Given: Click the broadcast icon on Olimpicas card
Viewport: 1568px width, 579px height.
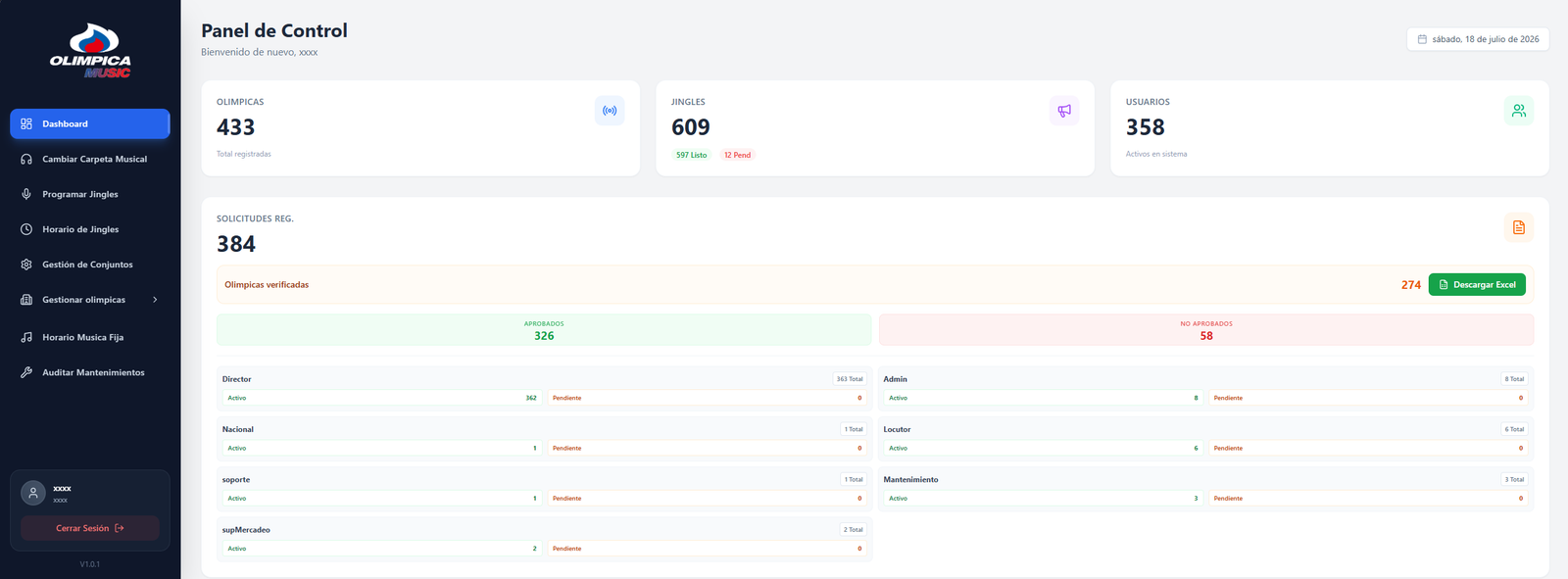Looking at the screenshot, I should (x=610, y=111).
